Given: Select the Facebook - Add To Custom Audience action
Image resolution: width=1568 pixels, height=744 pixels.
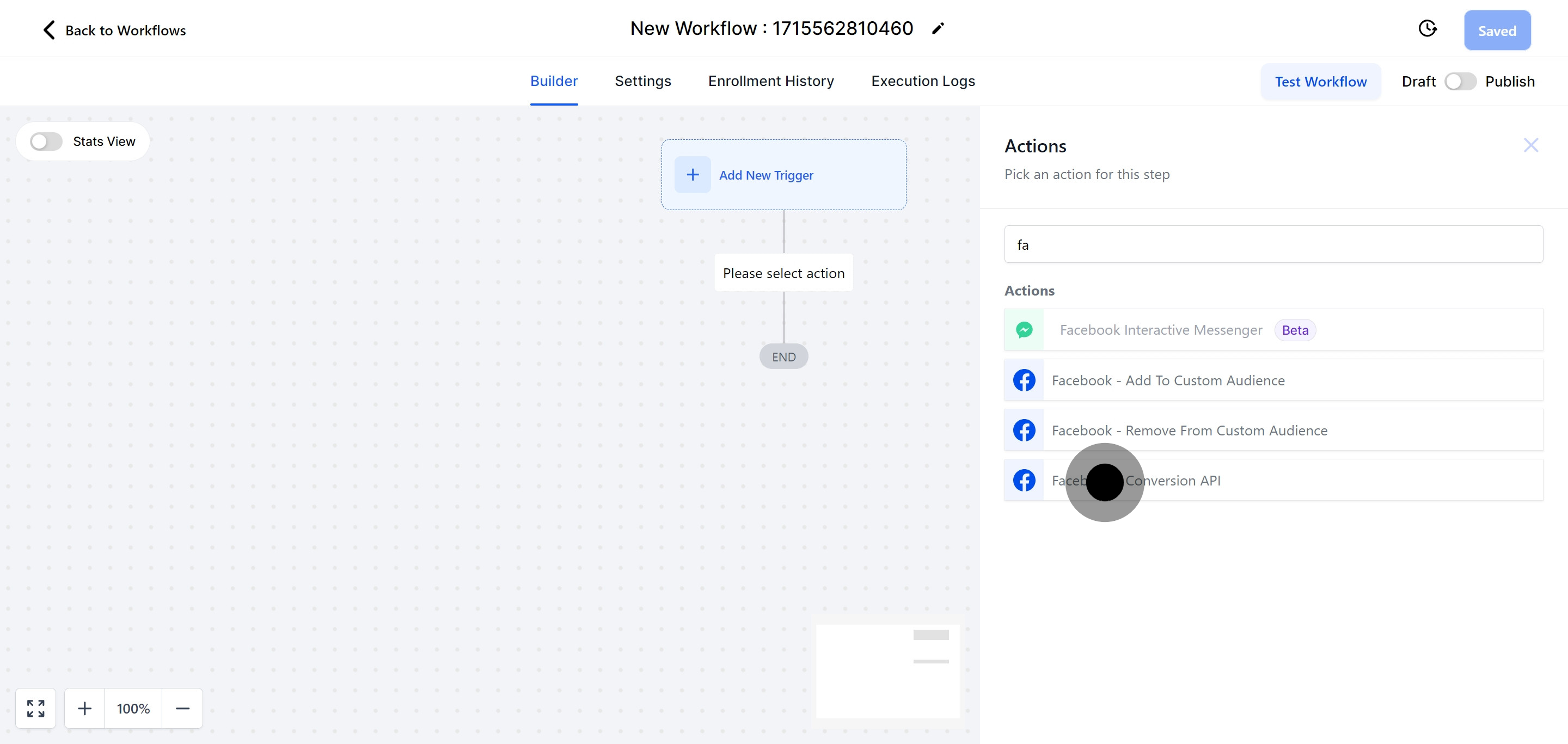Looking at the screenshot, I should [1168, 379].
